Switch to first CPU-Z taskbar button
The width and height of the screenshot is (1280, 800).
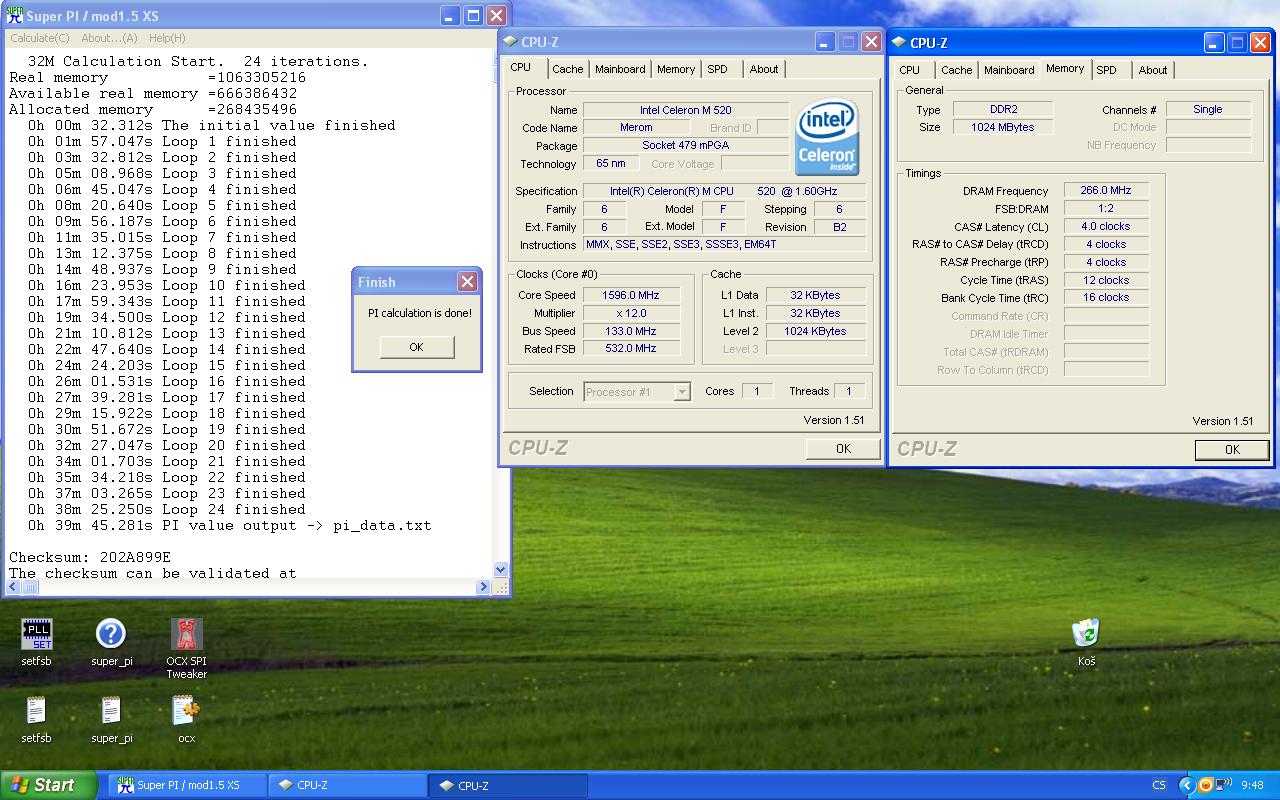[347, 786]
